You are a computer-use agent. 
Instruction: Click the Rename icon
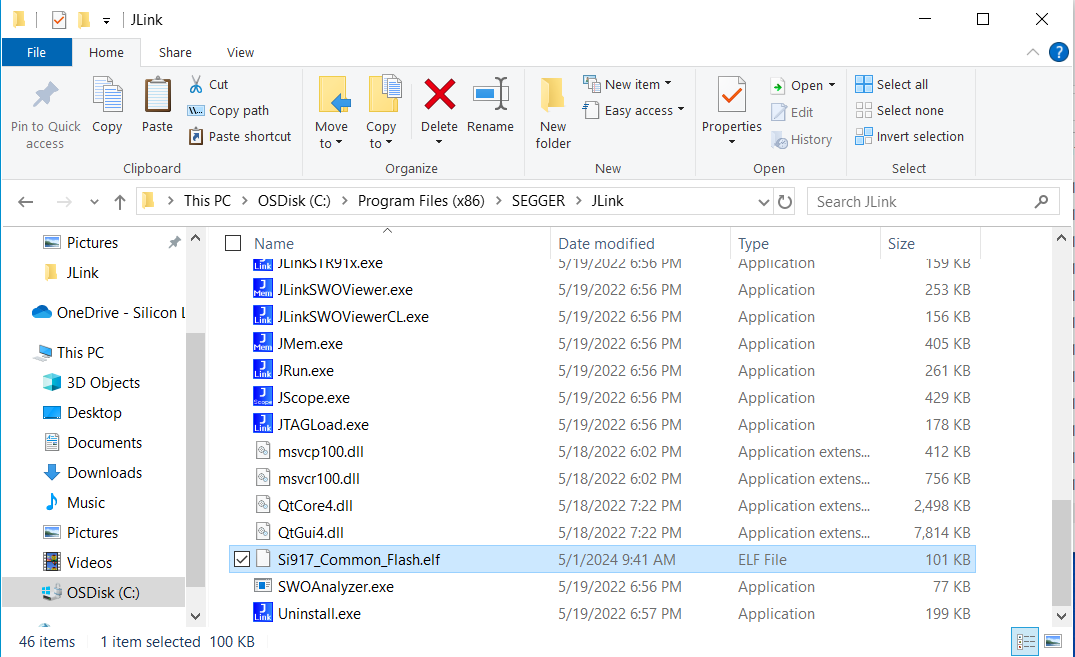(x=491, y=94)
